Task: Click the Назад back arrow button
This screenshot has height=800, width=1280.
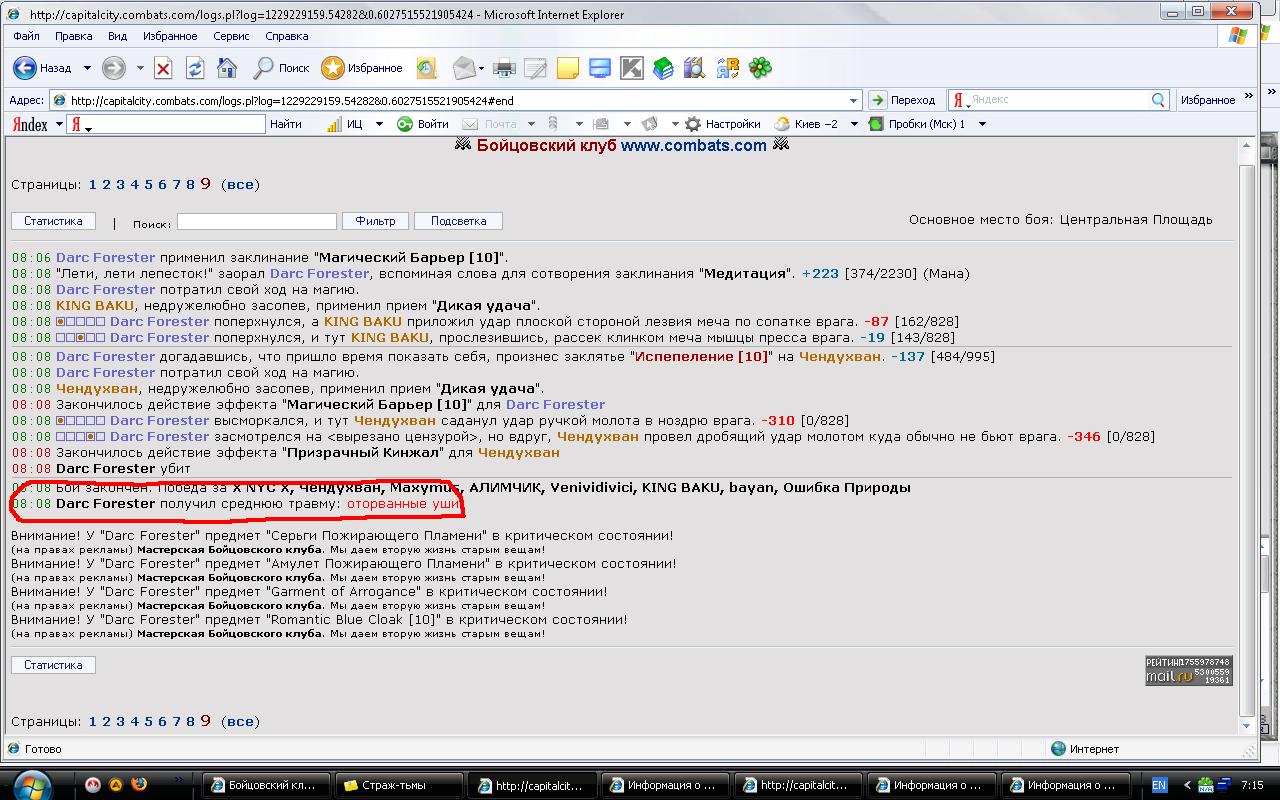Action: point(41,68)
